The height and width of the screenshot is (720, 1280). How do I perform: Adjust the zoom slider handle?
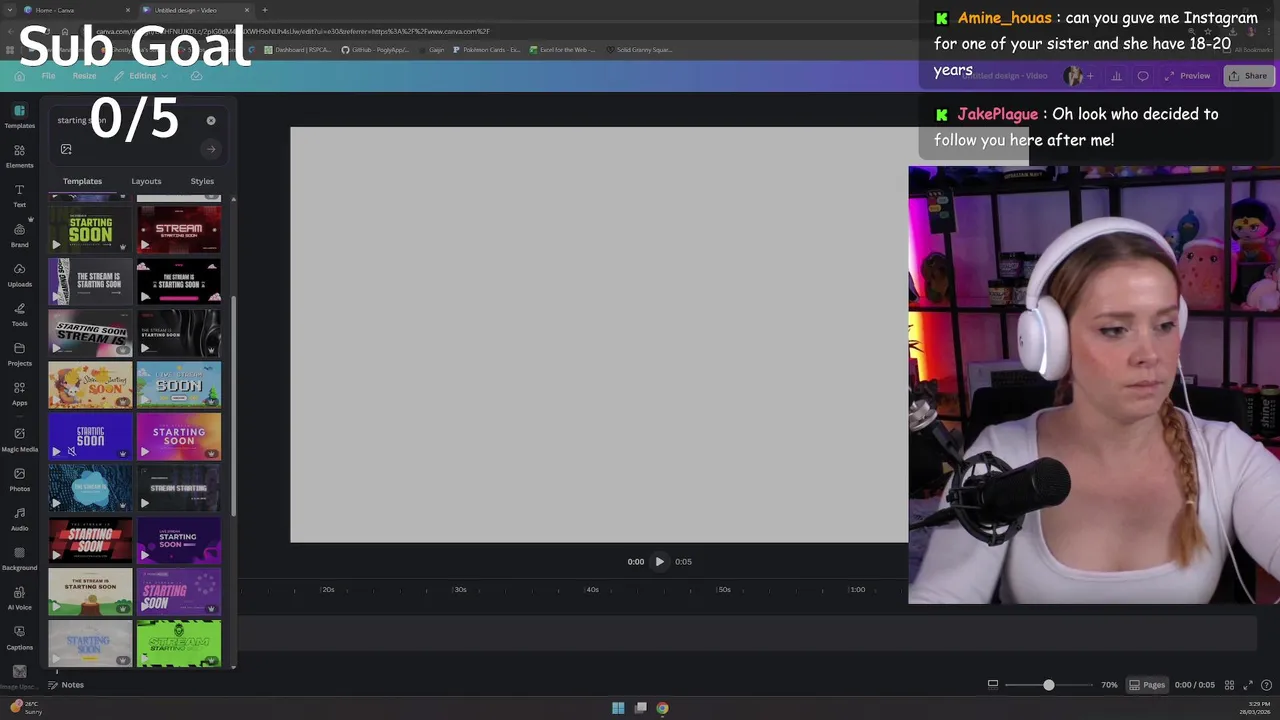[x=1048, y=685]
